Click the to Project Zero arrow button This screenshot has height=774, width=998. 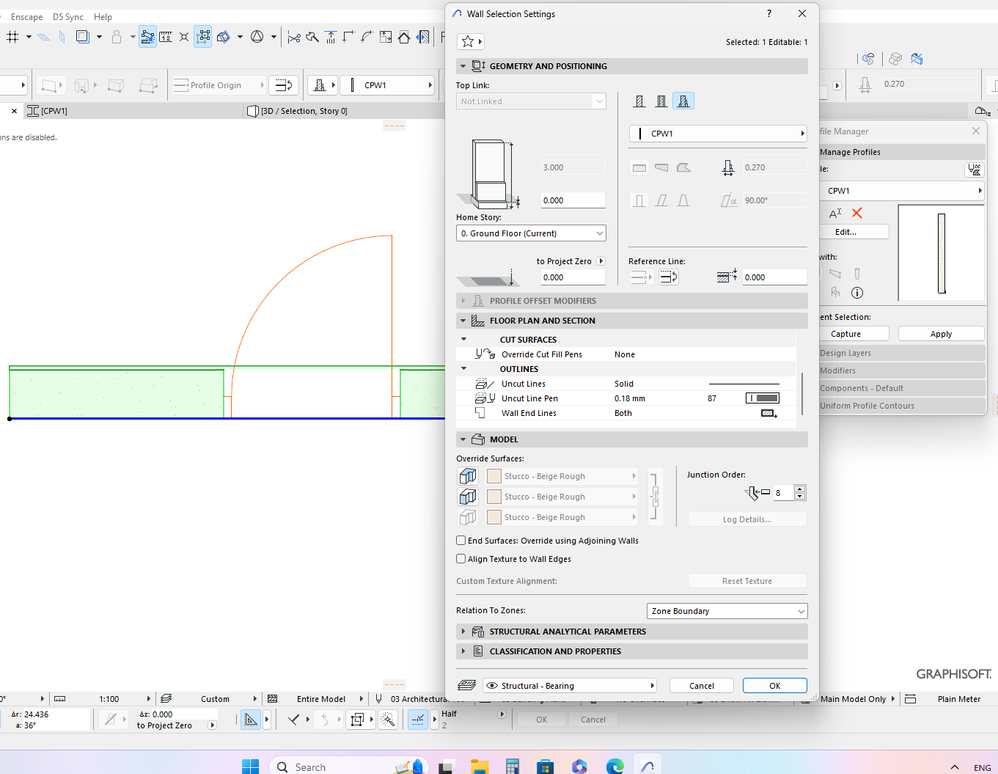point(601,261)
